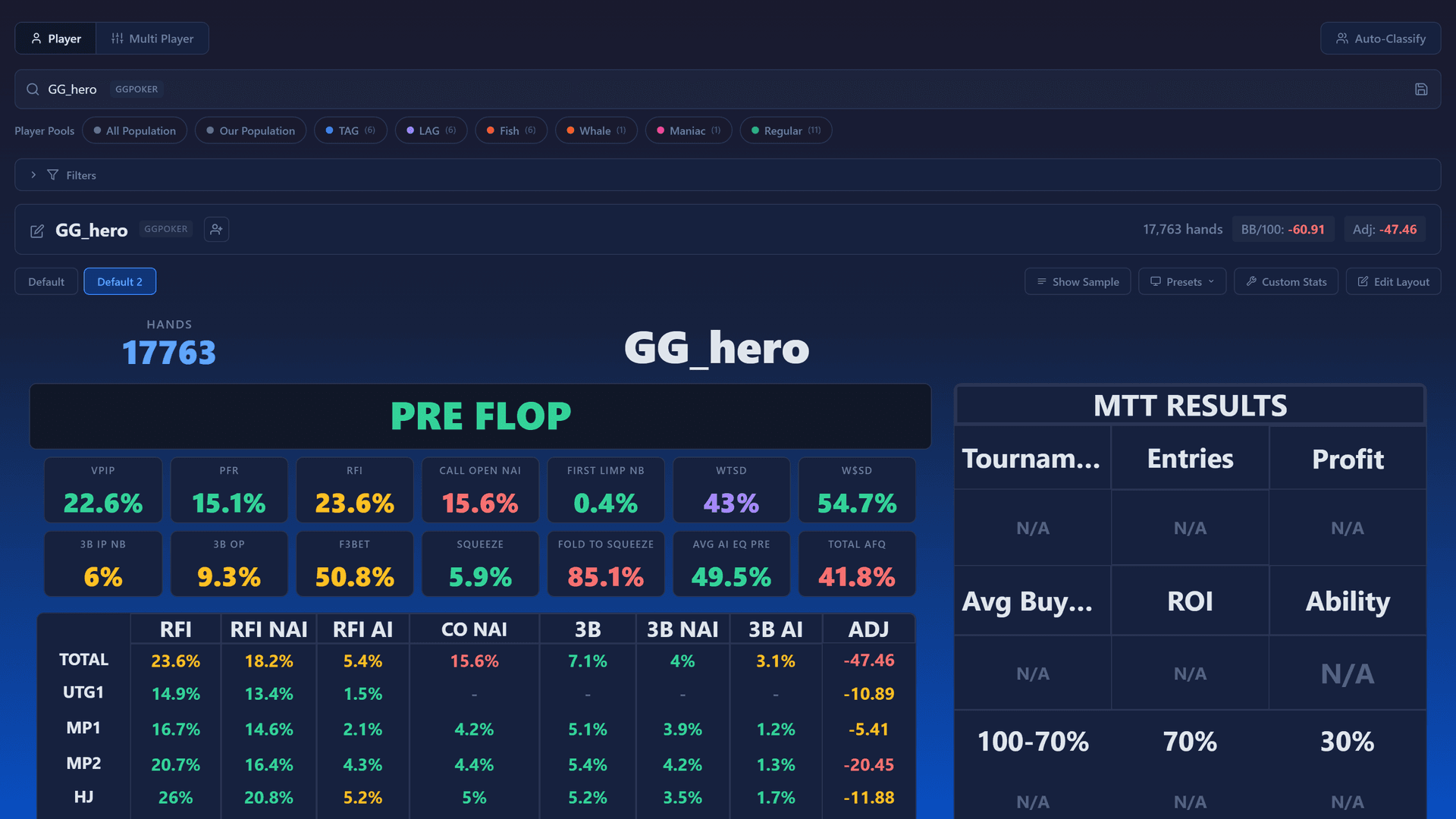Click the RFI NAI column header
Screen dimensions: 1456x819
(x=268, y=629)
